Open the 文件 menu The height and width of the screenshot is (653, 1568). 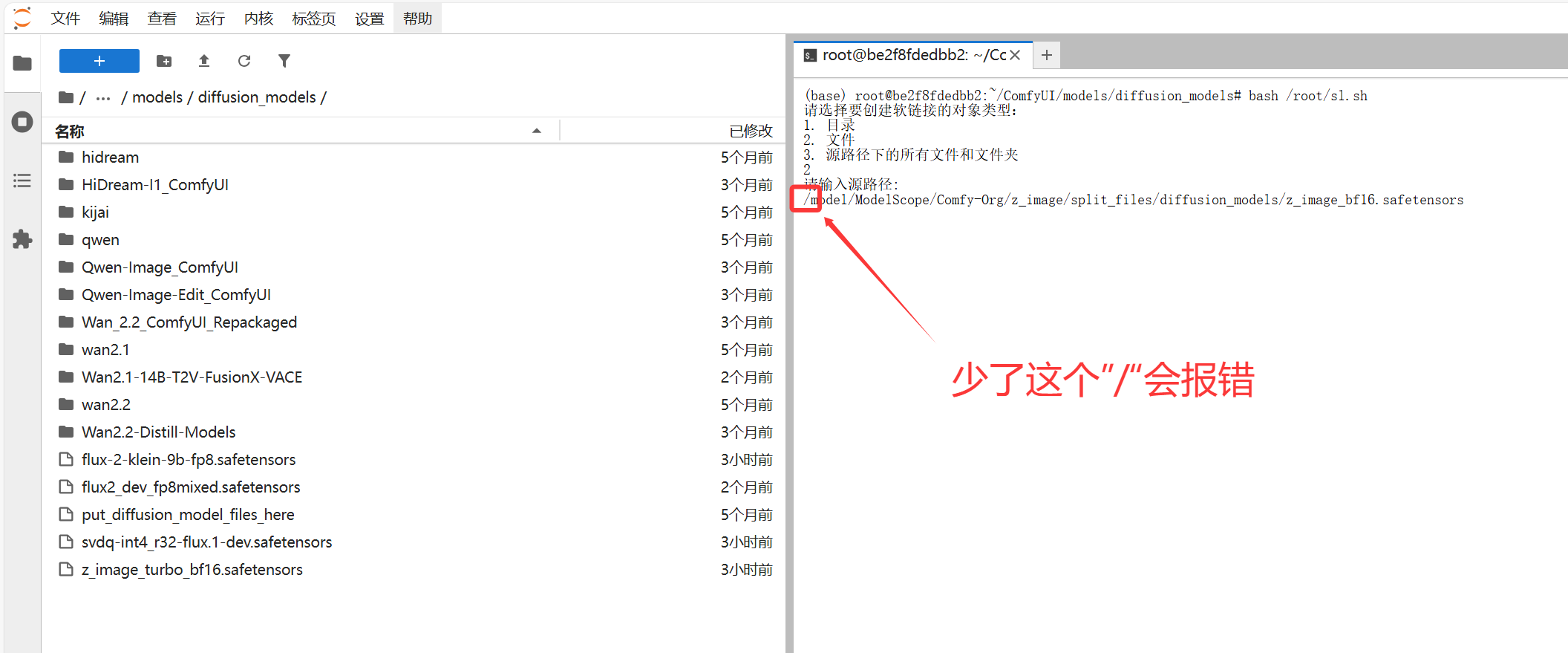(x=65, y=19)
